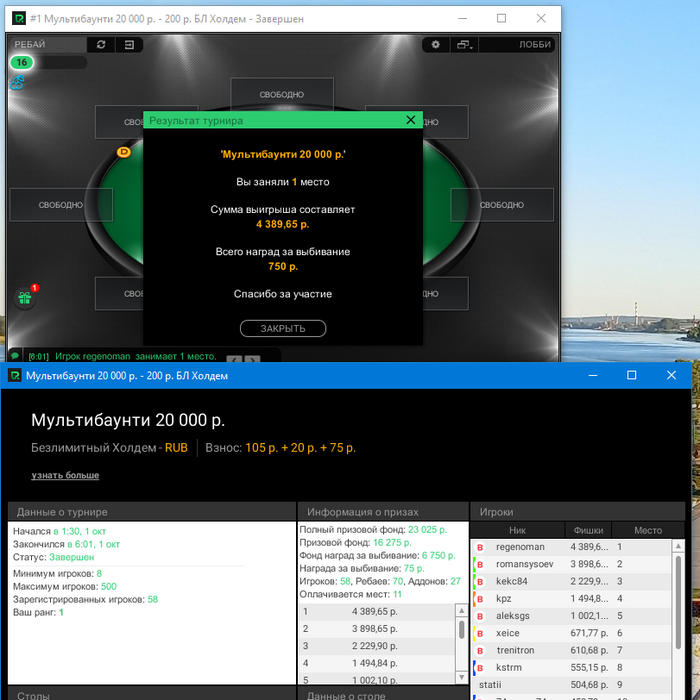
Task: Click the prize list scrollbar thumb
Action: 462,630
